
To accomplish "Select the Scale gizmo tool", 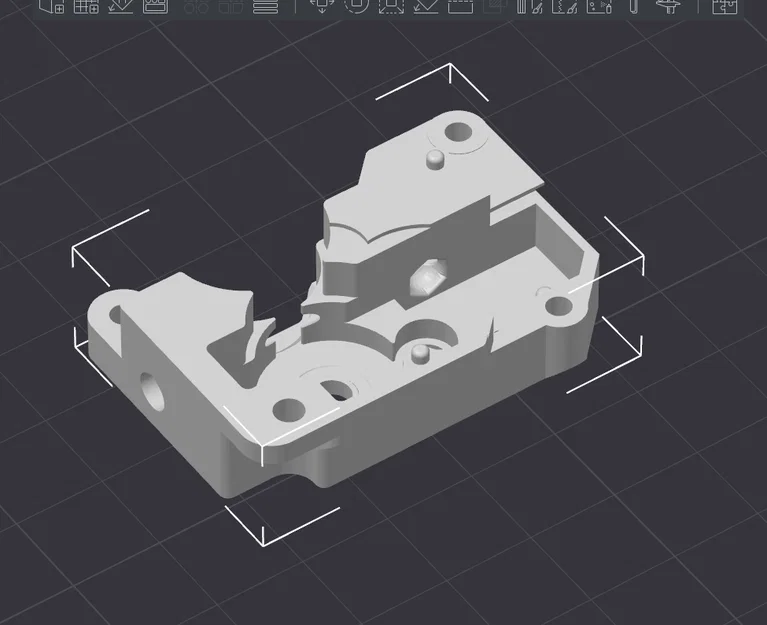I will [391, 6].
